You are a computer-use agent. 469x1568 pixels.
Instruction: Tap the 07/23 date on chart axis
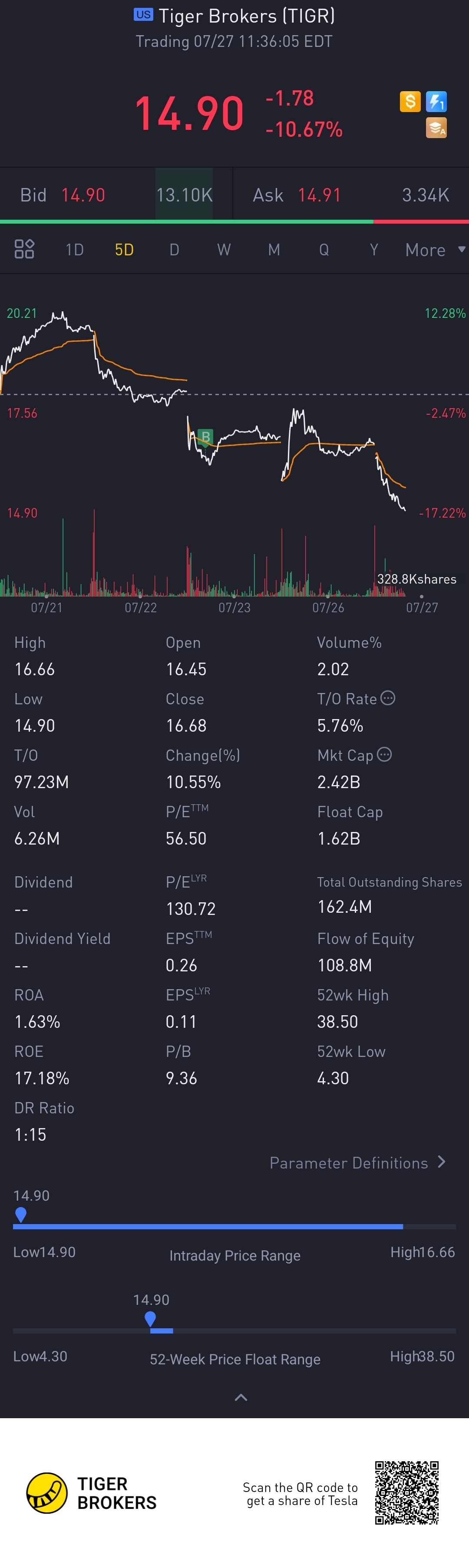pos(234,607)
